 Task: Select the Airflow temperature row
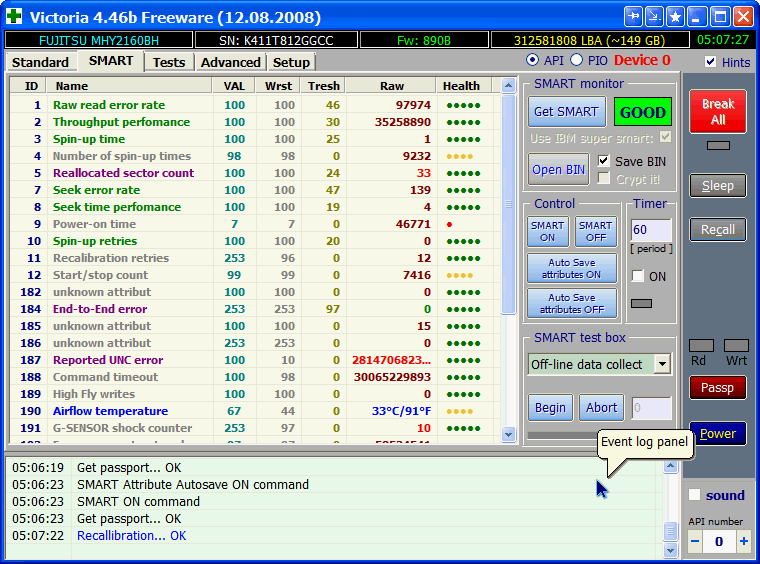(254, 411)
